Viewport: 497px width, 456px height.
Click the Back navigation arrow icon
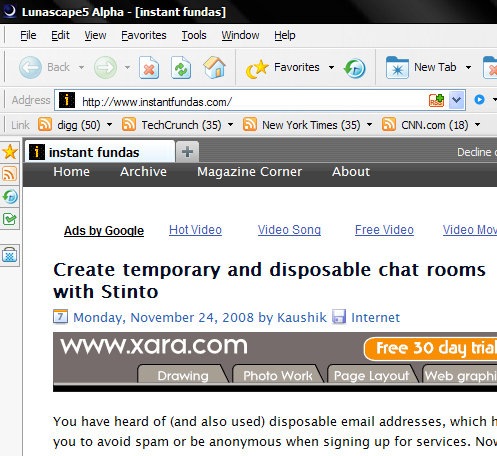(x=30, y=67)
